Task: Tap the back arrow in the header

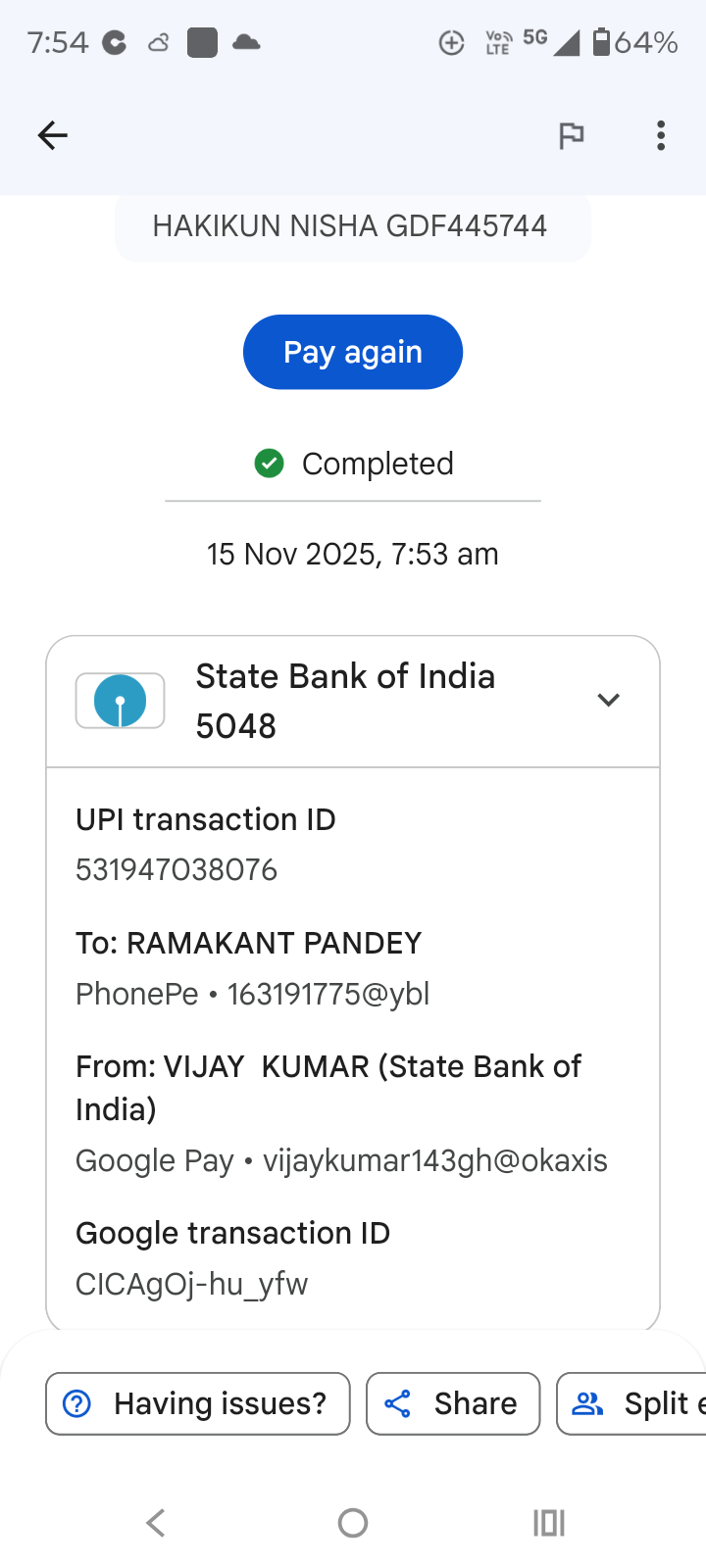Action: 53,135
